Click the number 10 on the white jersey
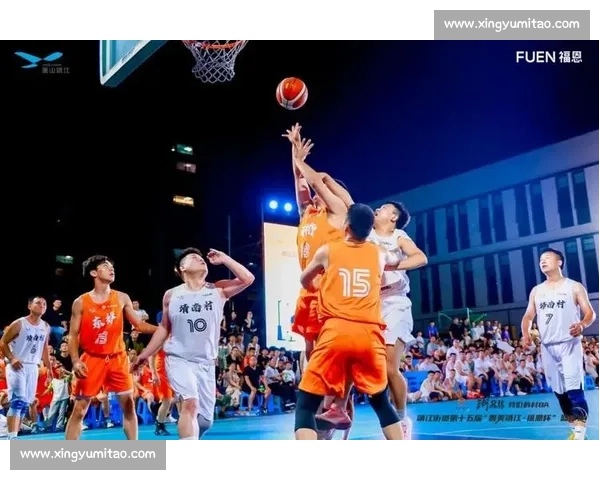This screenshot has height=480, width=600. (x=196, y=325)
